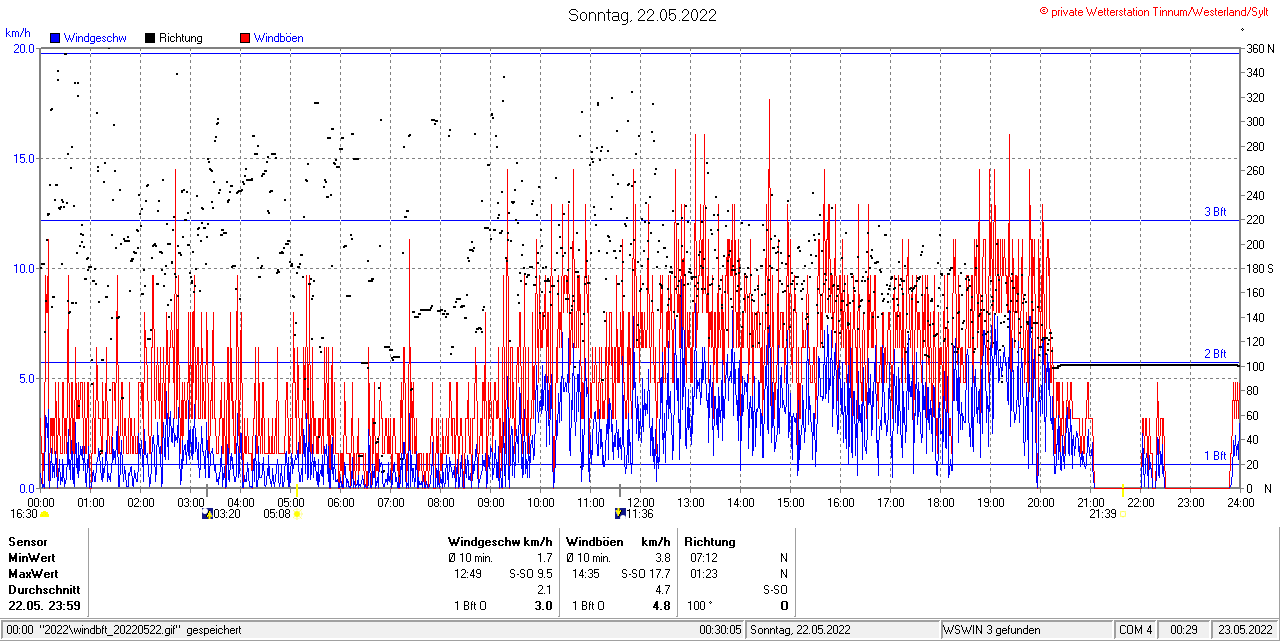Viewport: 1280px width, 641px height.
Task: Click the '06:00' time axis label
Action: (x=341, y=502)
